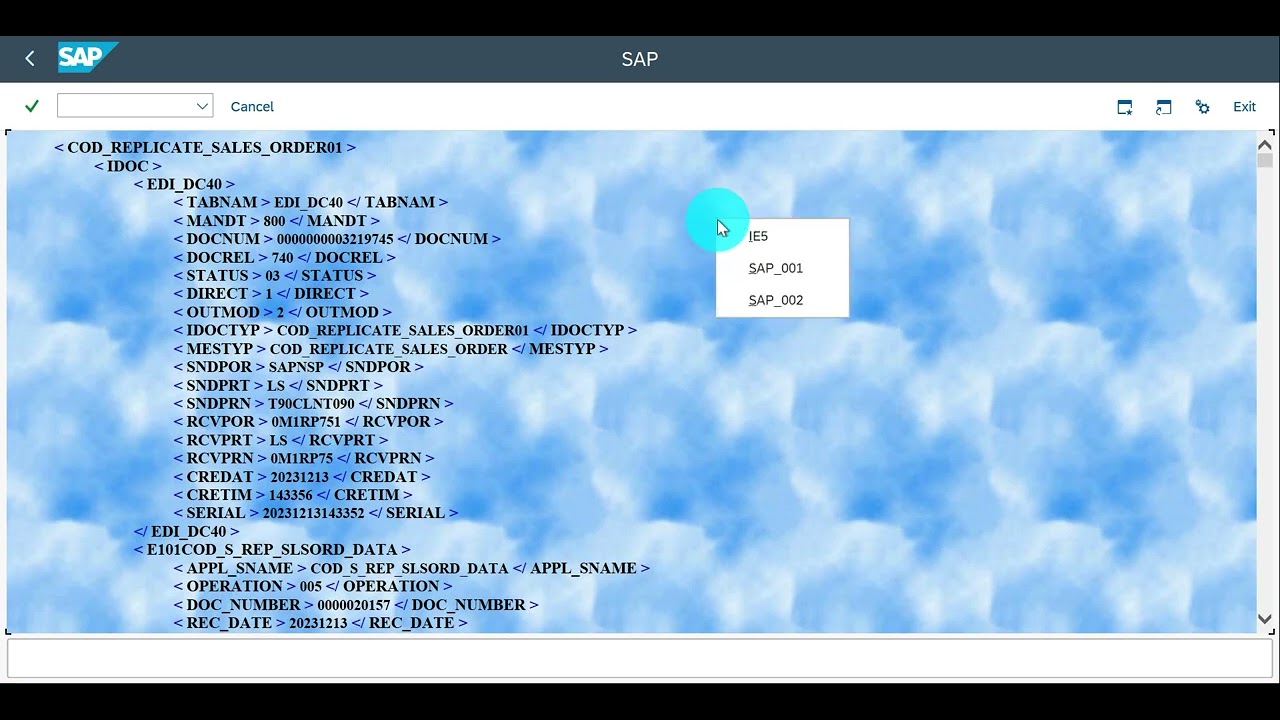Click the MESTYP line
Viewport: 1280px width, 720px height.
(391, 349)
